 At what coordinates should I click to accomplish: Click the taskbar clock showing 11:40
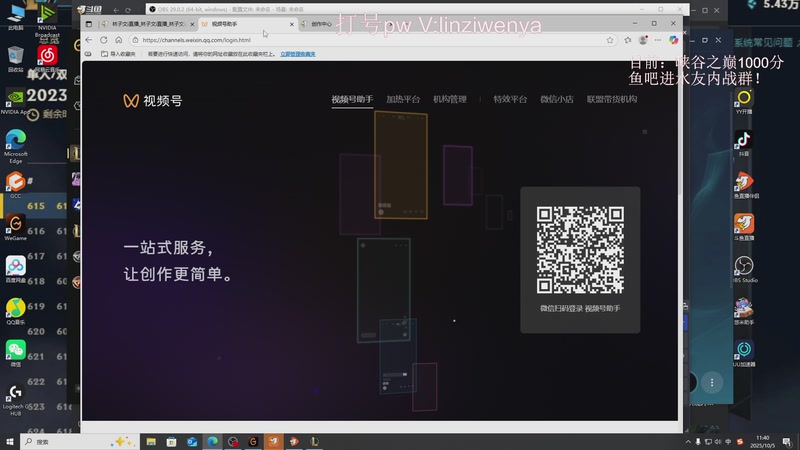pos(763,441)
